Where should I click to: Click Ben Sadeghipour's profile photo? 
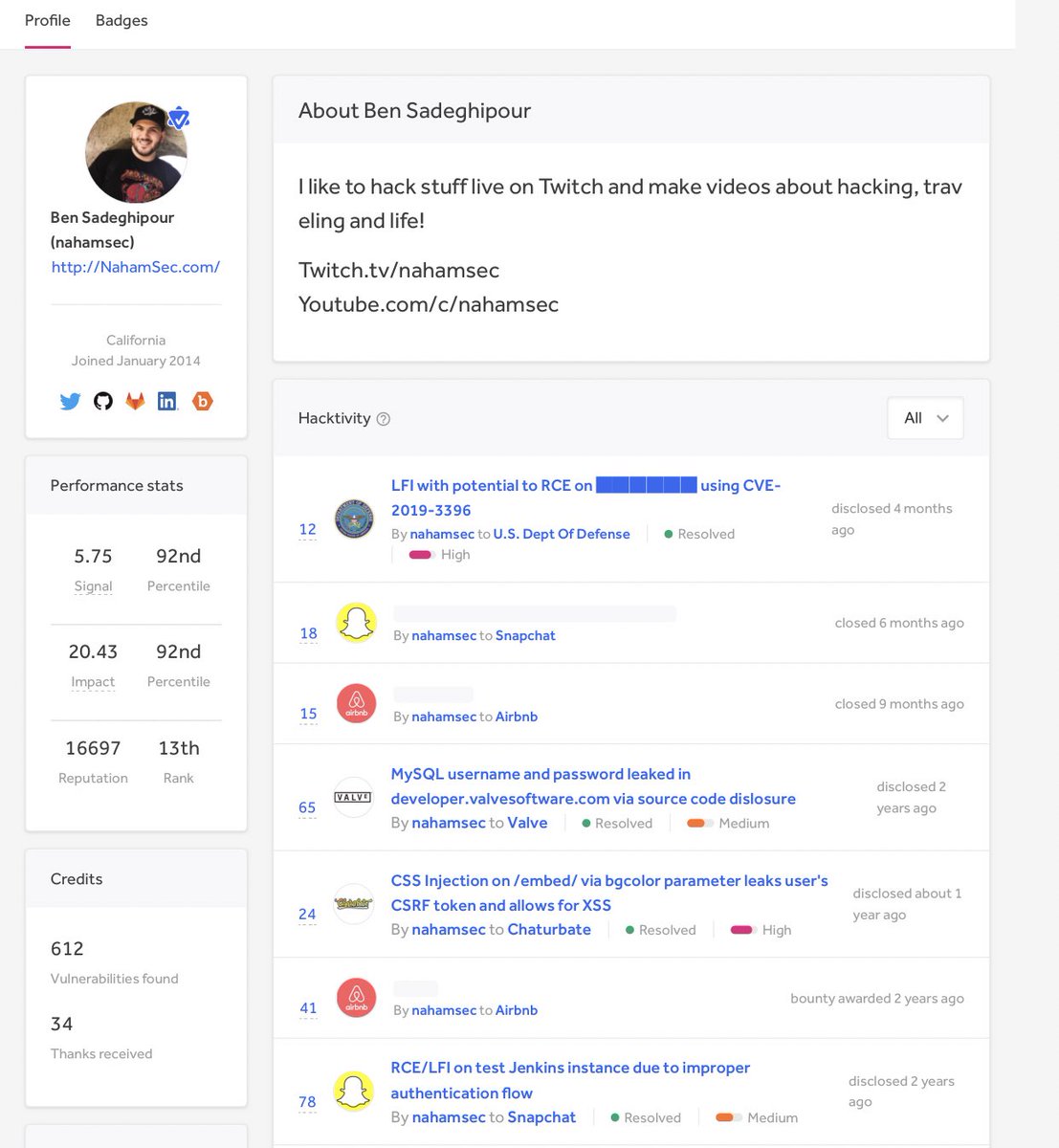pyautogui.click(x=136, y=152)
